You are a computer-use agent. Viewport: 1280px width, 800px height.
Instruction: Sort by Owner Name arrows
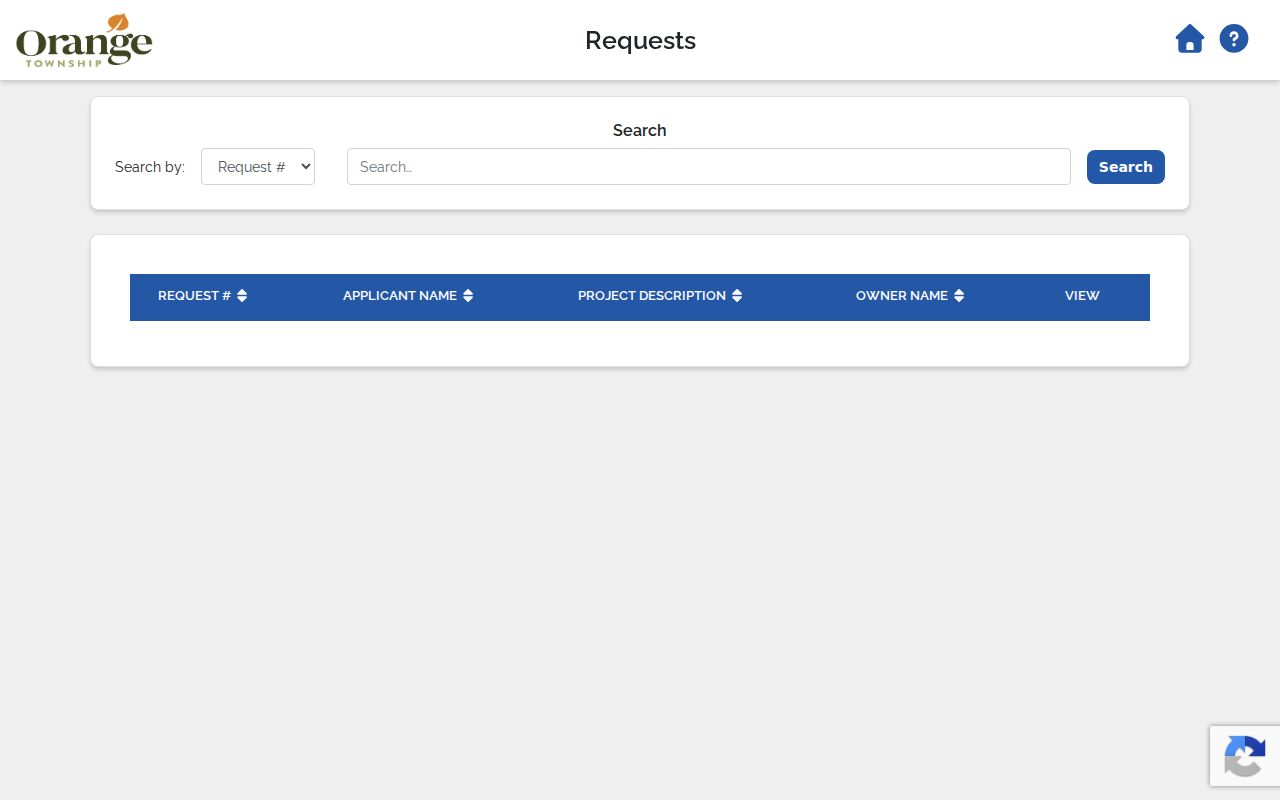959,296
